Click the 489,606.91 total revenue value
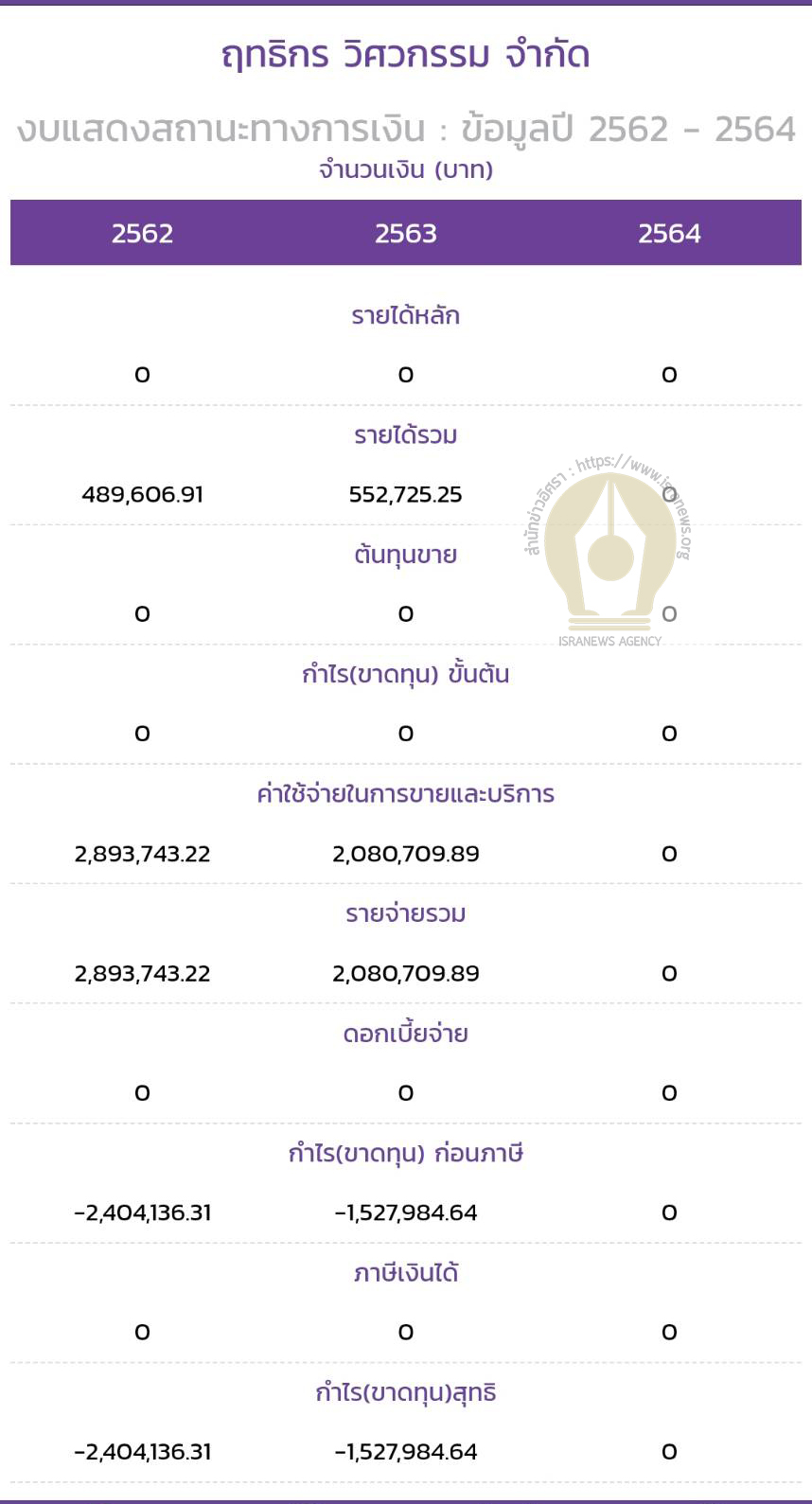This screenshot has height=1504, width=812. click(x=142, y=494)
